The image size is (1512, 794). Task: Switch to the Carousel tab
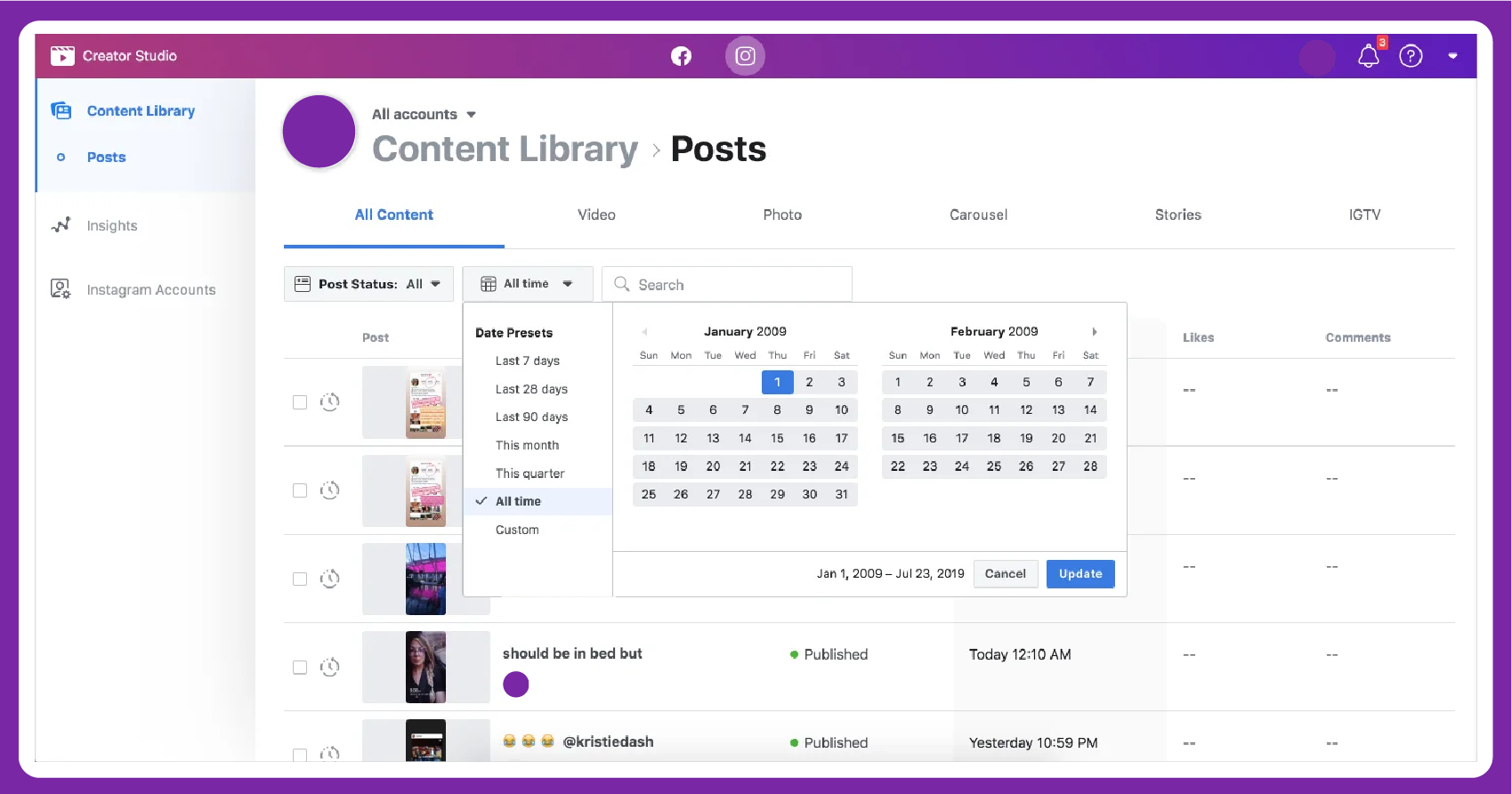pos(978,215)
